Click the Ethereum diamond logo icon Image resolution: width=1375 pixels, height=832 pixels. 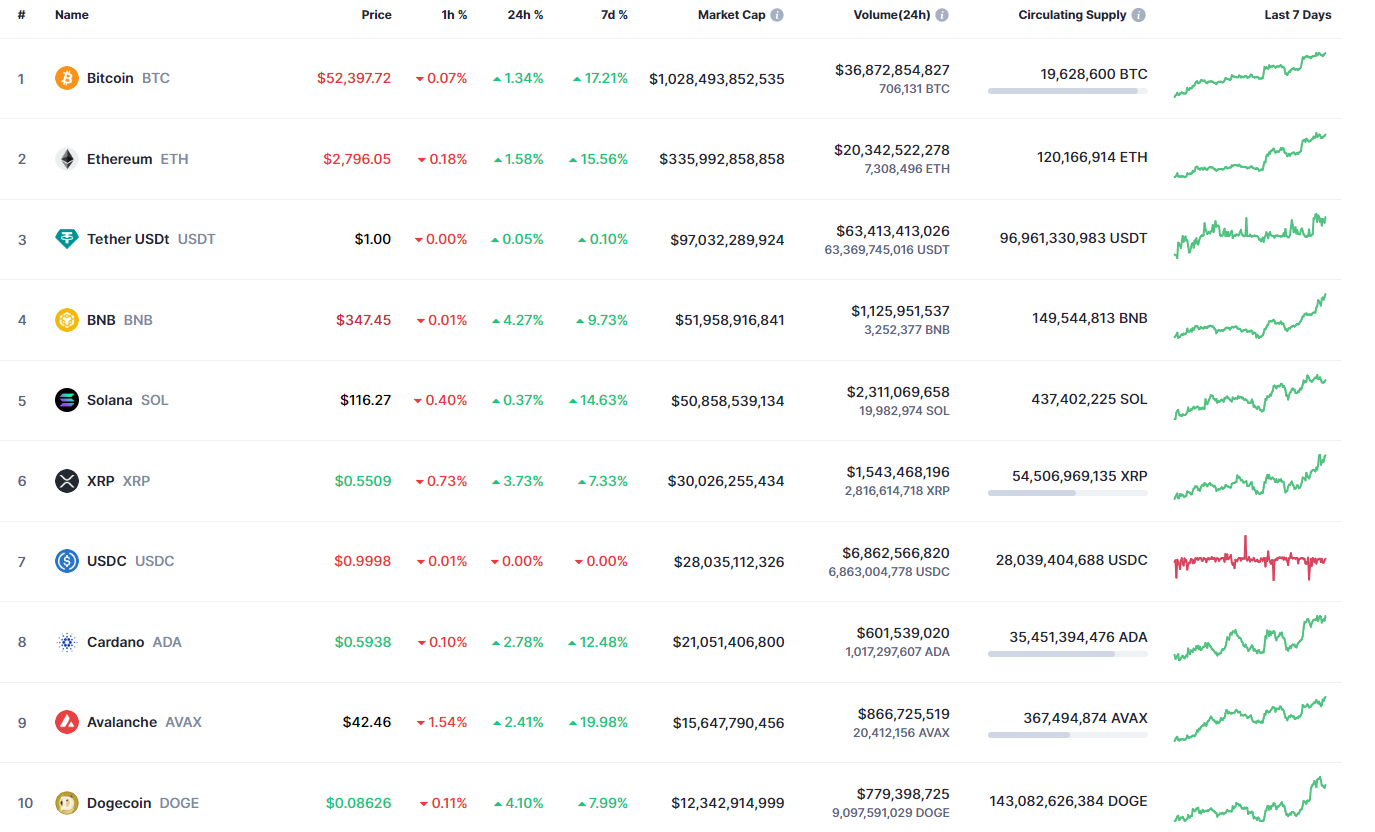(x=67, y=159)
